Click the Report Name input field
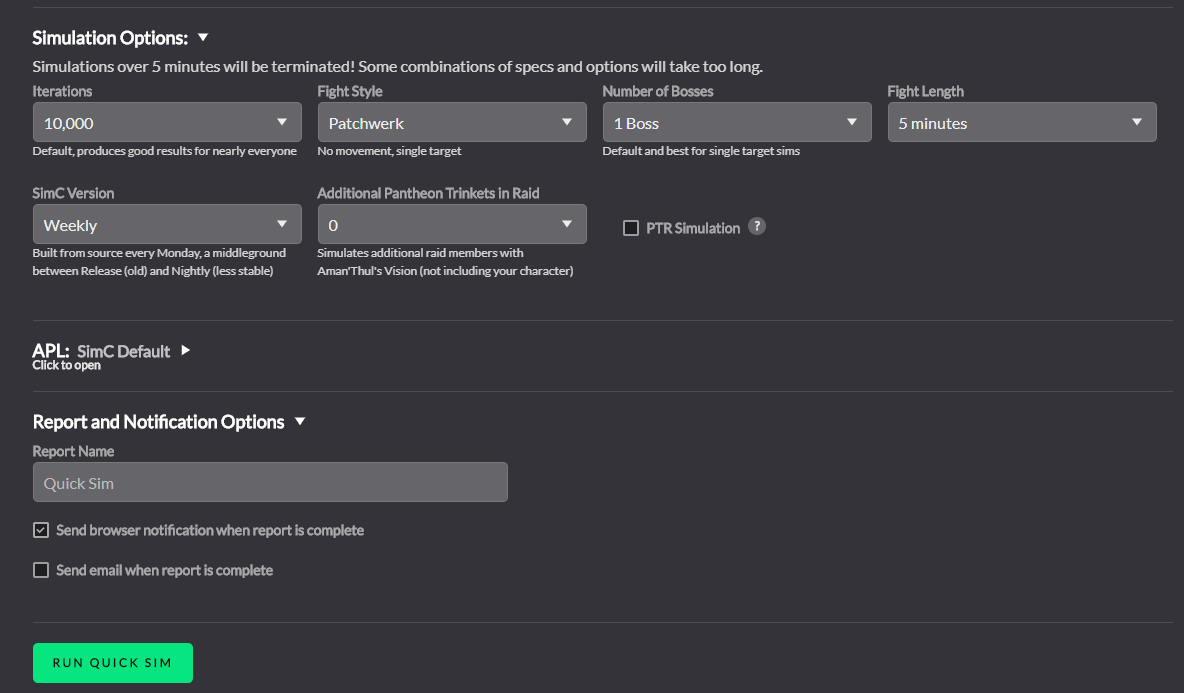 click(270, 482)
